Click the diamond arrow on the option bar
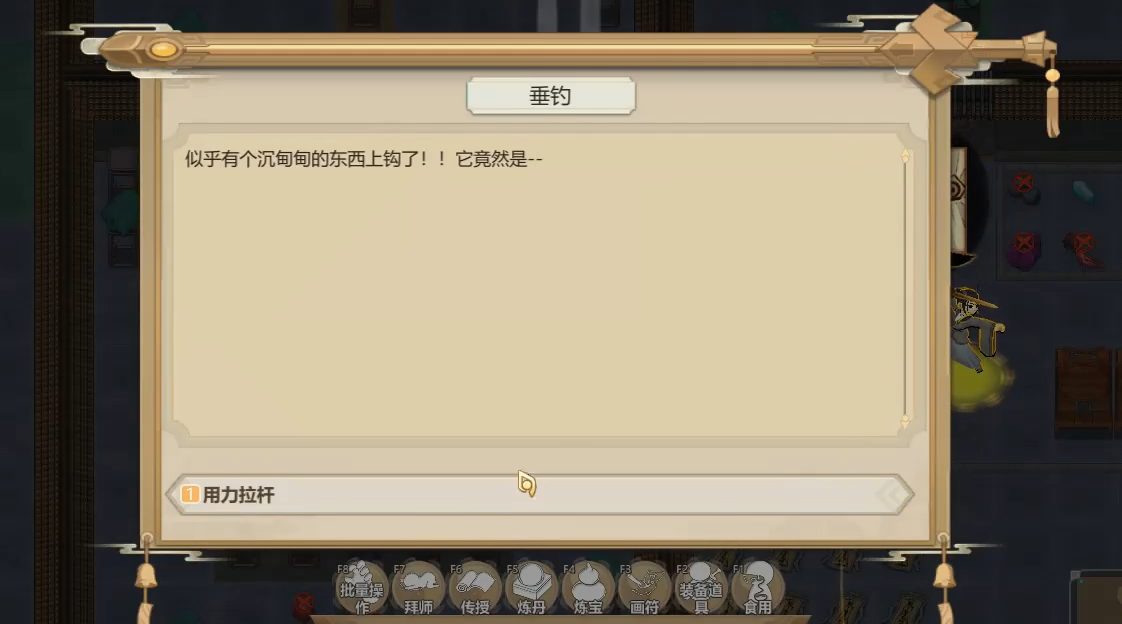 pyautogui.click(x=891, y=494)
